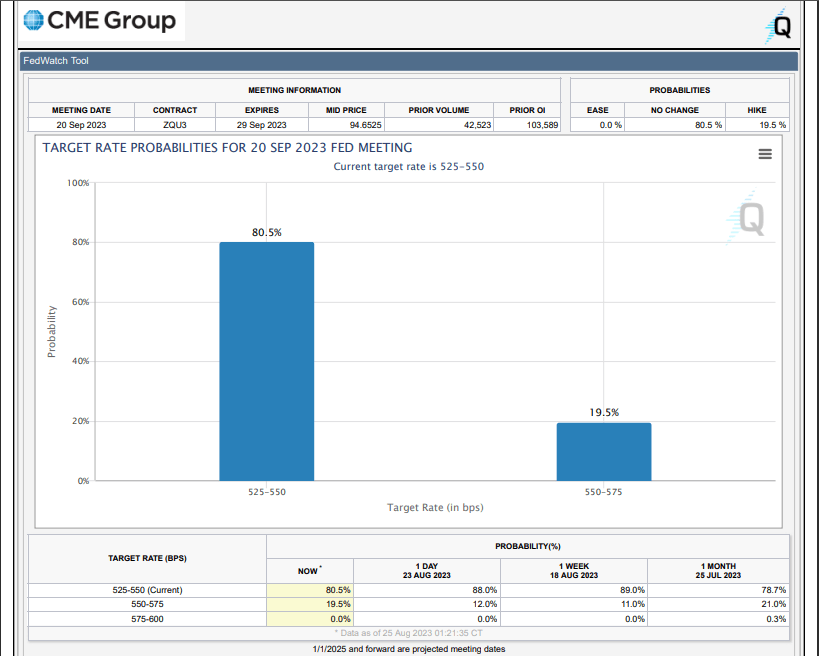Click the NO CHANGE column header

click(x=675, y=110)
